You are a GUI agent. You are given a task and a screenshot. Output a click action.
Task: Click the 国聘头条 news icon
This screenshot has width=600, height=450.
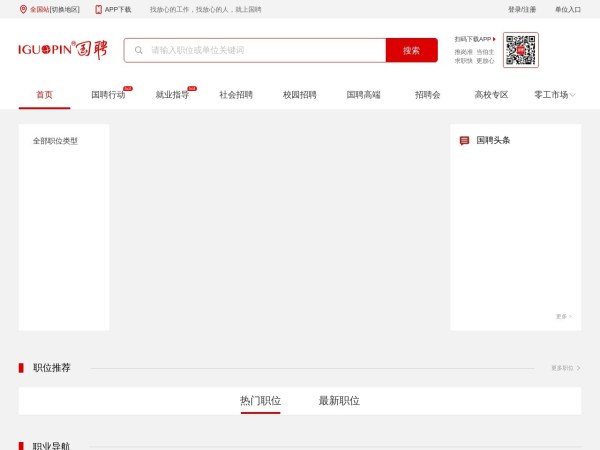[464, 141]
